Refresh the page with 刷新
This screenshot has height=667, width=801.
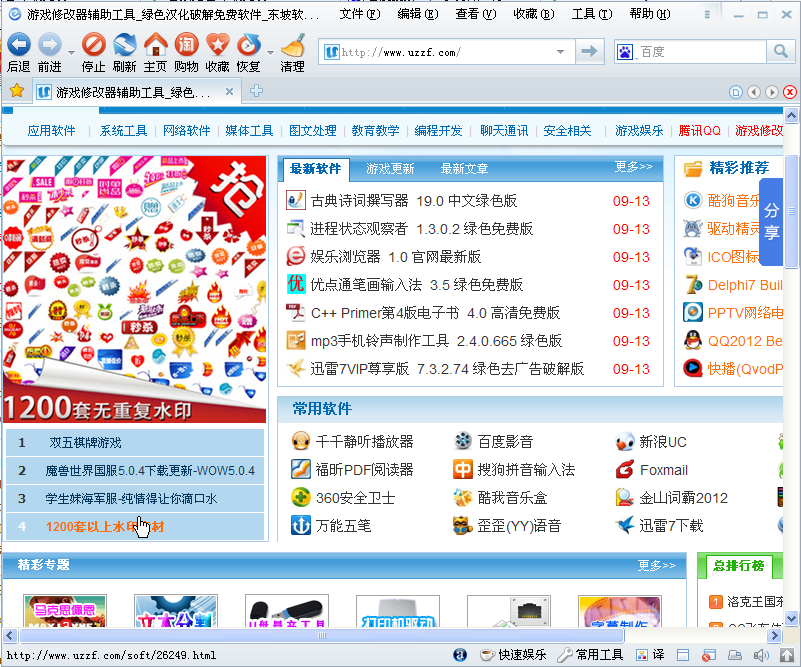(125, 52)
